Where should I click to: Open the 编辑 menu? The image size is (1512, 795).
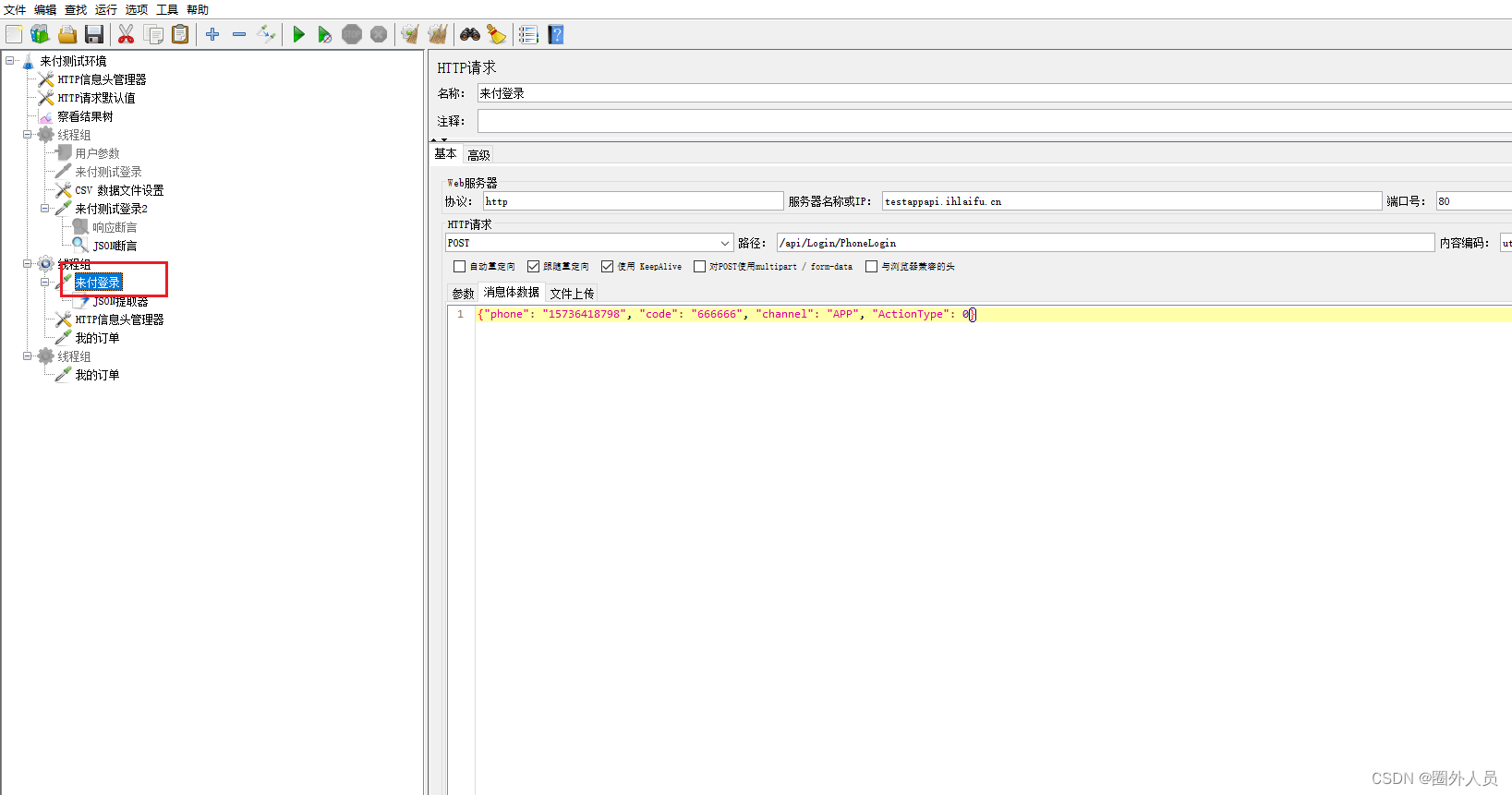click(x=45, y=9)
